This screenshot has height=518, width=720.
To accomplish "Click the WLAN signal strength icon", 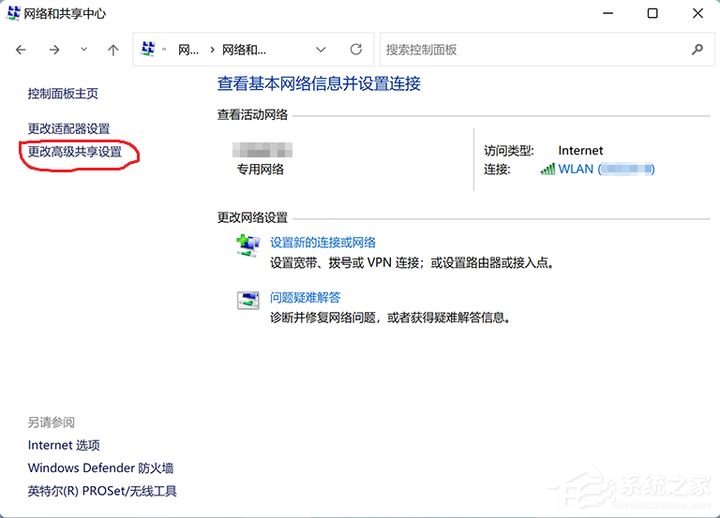I will coord(547,169).
